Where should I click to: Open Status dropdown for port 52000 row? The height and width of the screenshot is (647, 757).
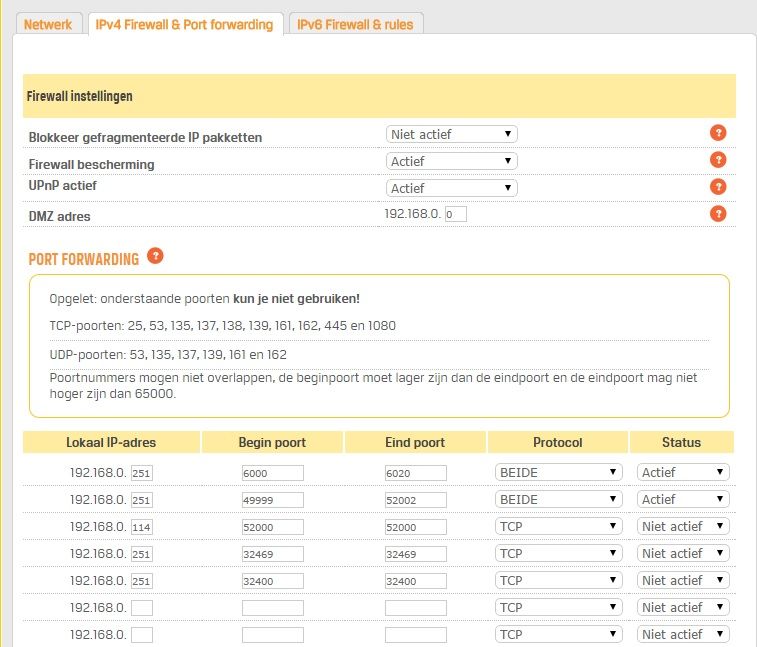click(x=683, y=526)
